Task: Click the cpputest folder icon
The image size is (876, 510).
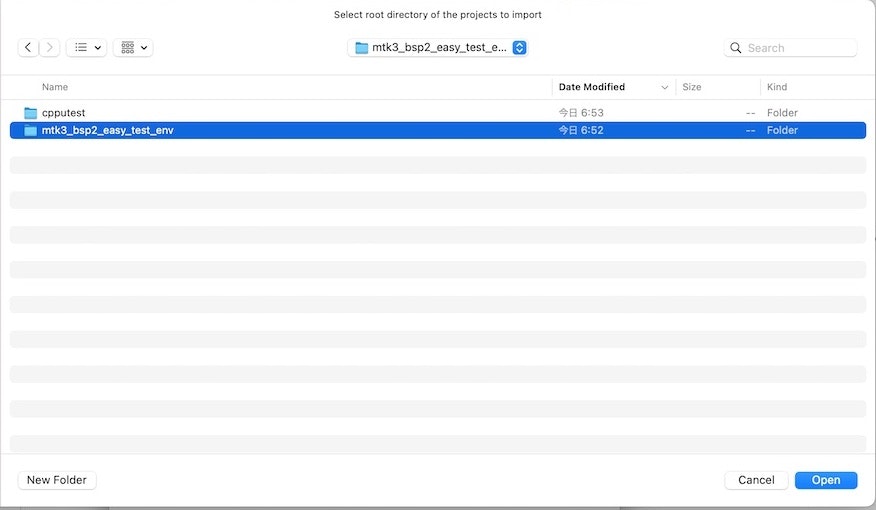Action: (x=31, y=113)
